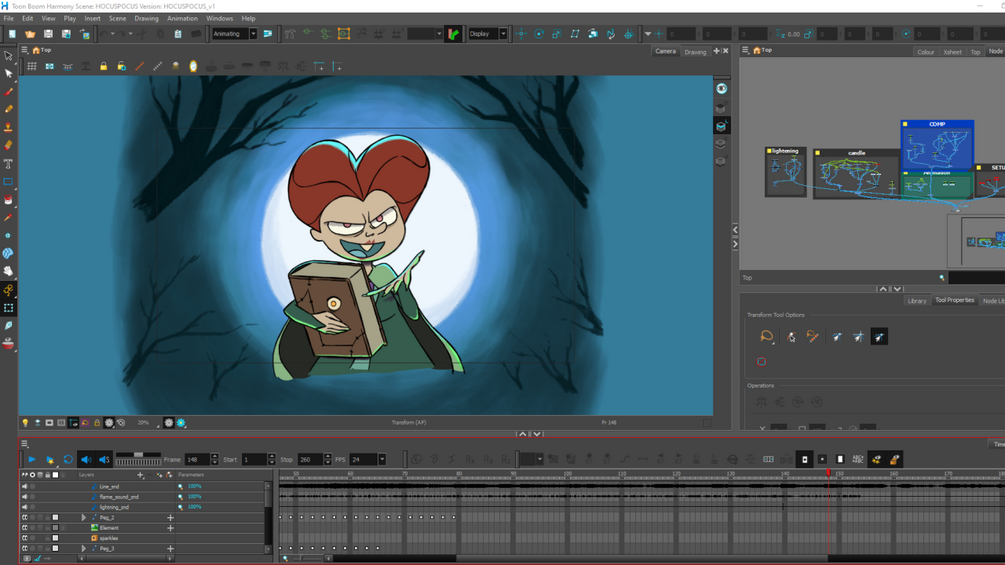Open the Node view hamburger menu
Viewport: 1005px width, 565px height.
tap(745, 50)
